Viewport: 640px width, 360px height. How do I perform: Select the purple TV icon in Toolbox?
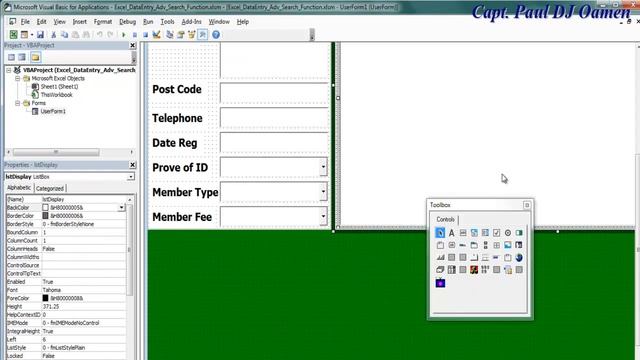pyautogui.click(x=440, y=282)
